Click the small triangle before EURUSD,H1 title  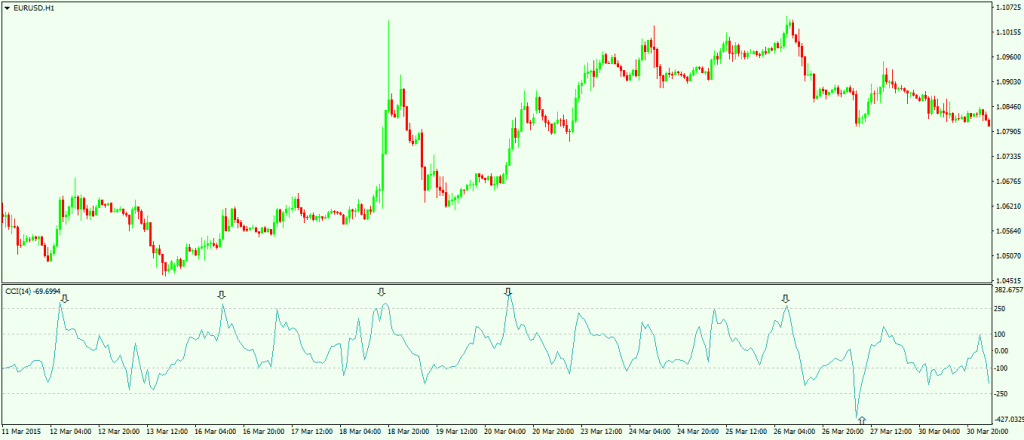coord(7,7)
